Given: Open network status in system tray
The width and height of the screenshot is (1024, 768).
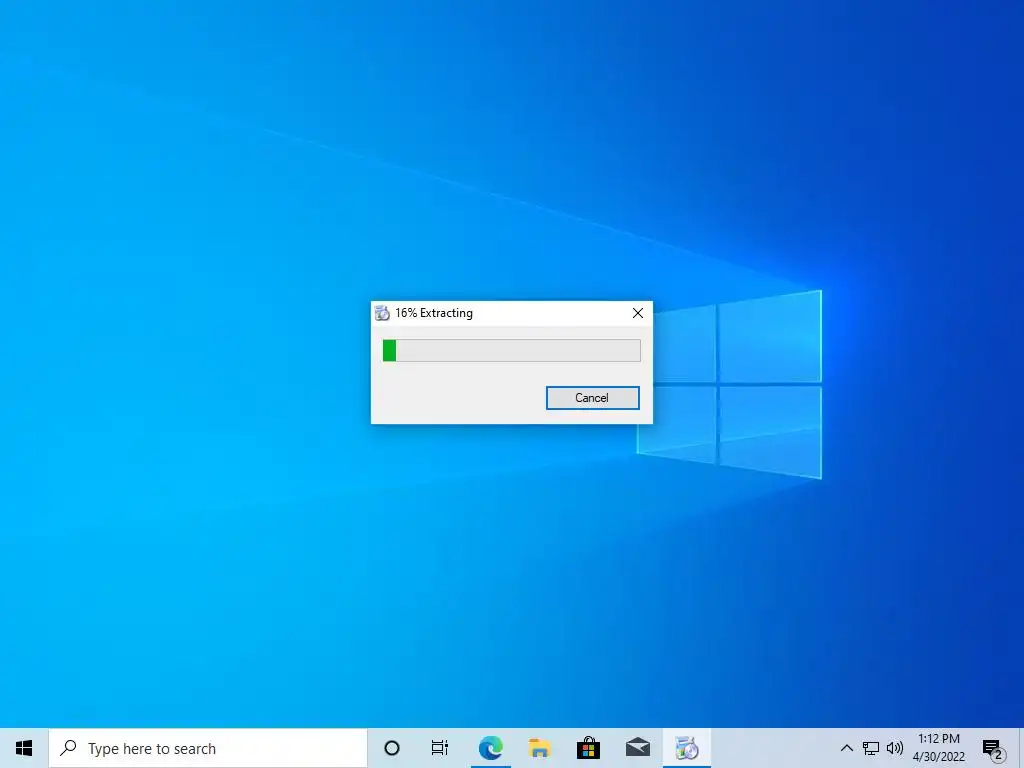Looking at the screenshot, I should pos(871,748).
